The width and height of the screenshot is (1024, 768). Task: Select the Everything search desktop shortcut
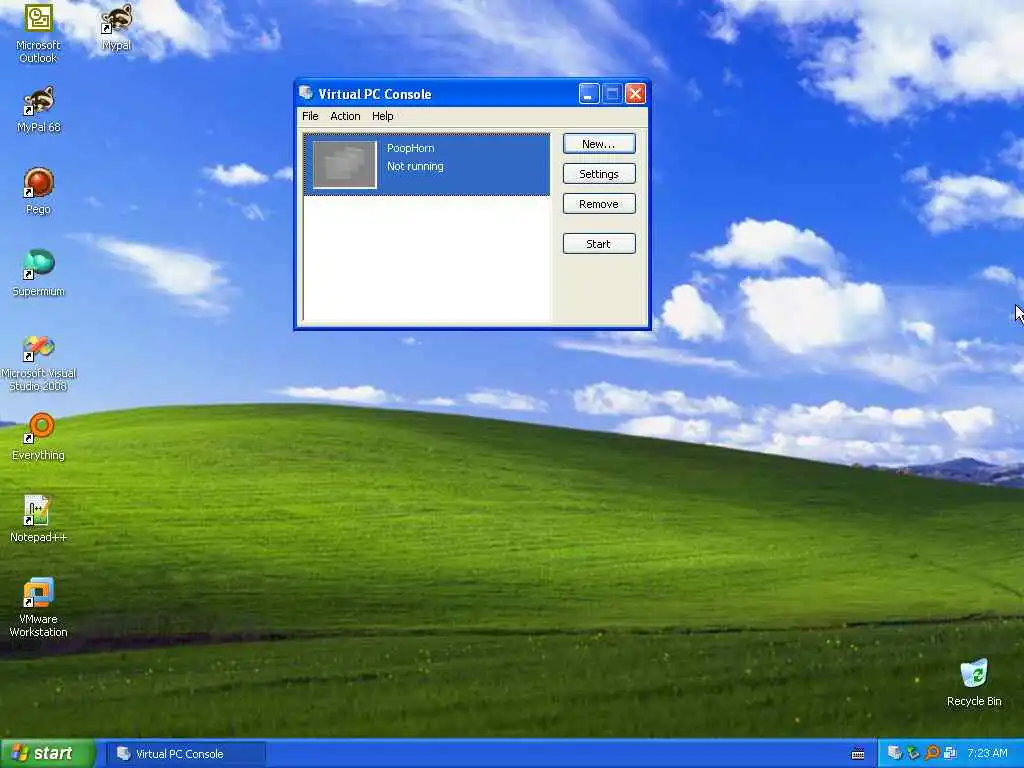(x=39, y=437)
